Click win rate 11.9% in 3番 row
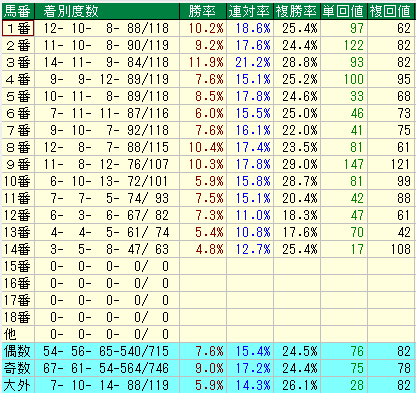 coord(206,62)
